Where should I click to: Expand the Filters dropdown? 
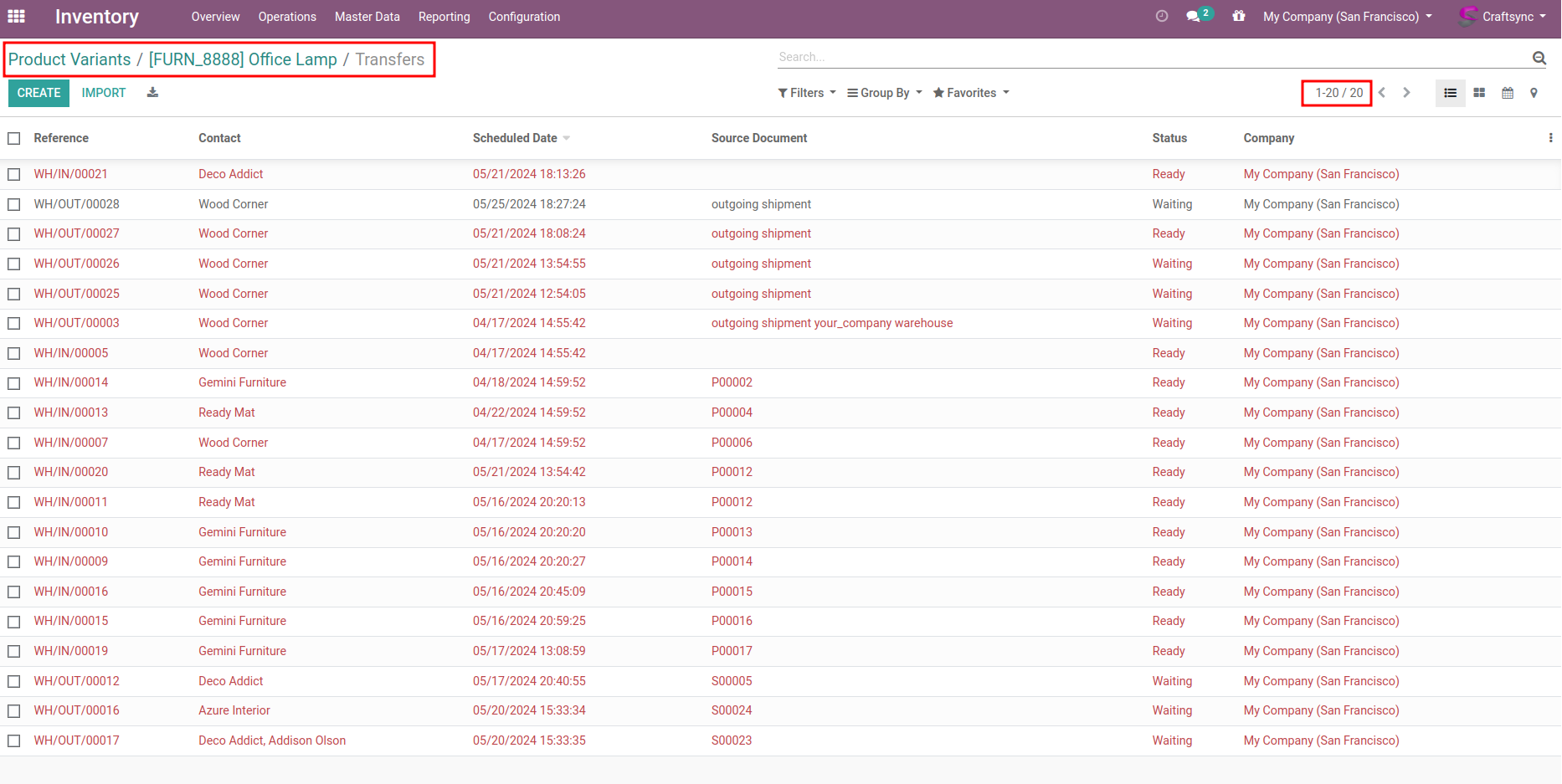(x=807, y=93)
